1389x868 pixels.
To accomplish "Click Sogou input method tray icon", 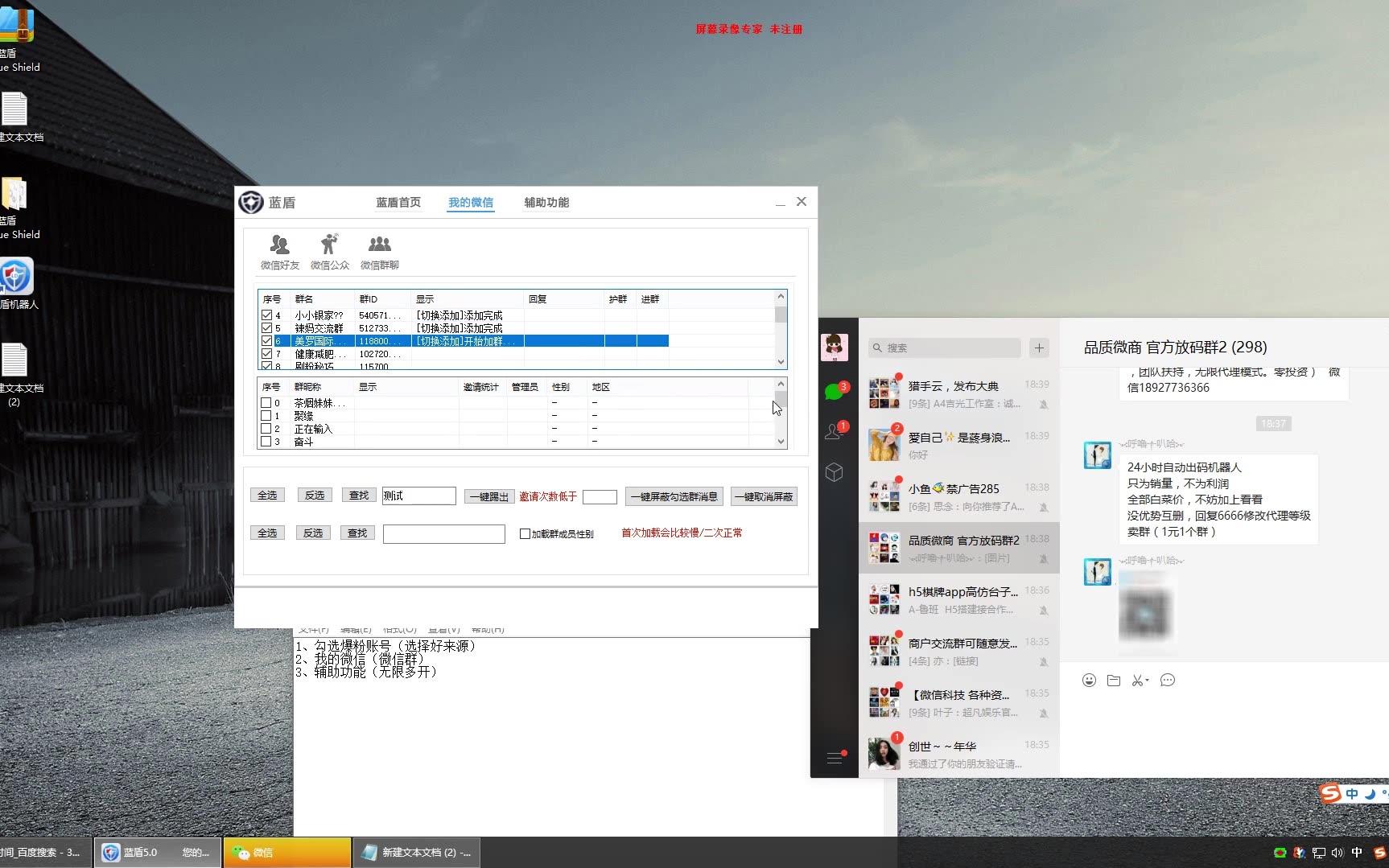I will point(1379,853).
